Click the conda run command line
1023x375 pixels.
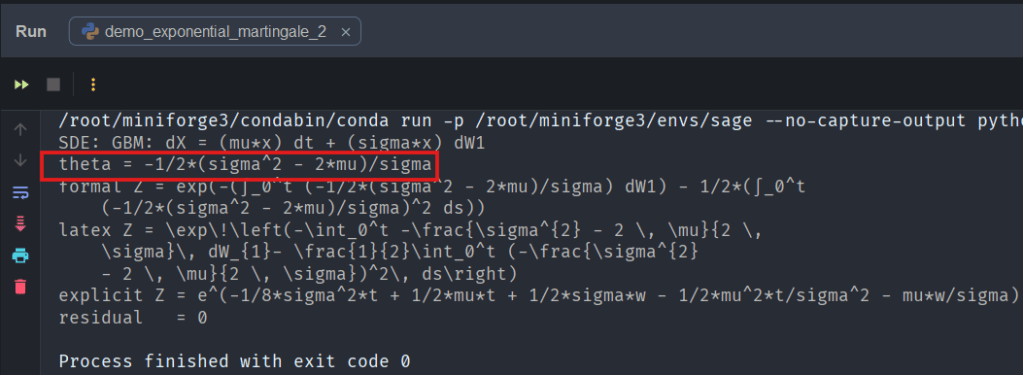540,121
